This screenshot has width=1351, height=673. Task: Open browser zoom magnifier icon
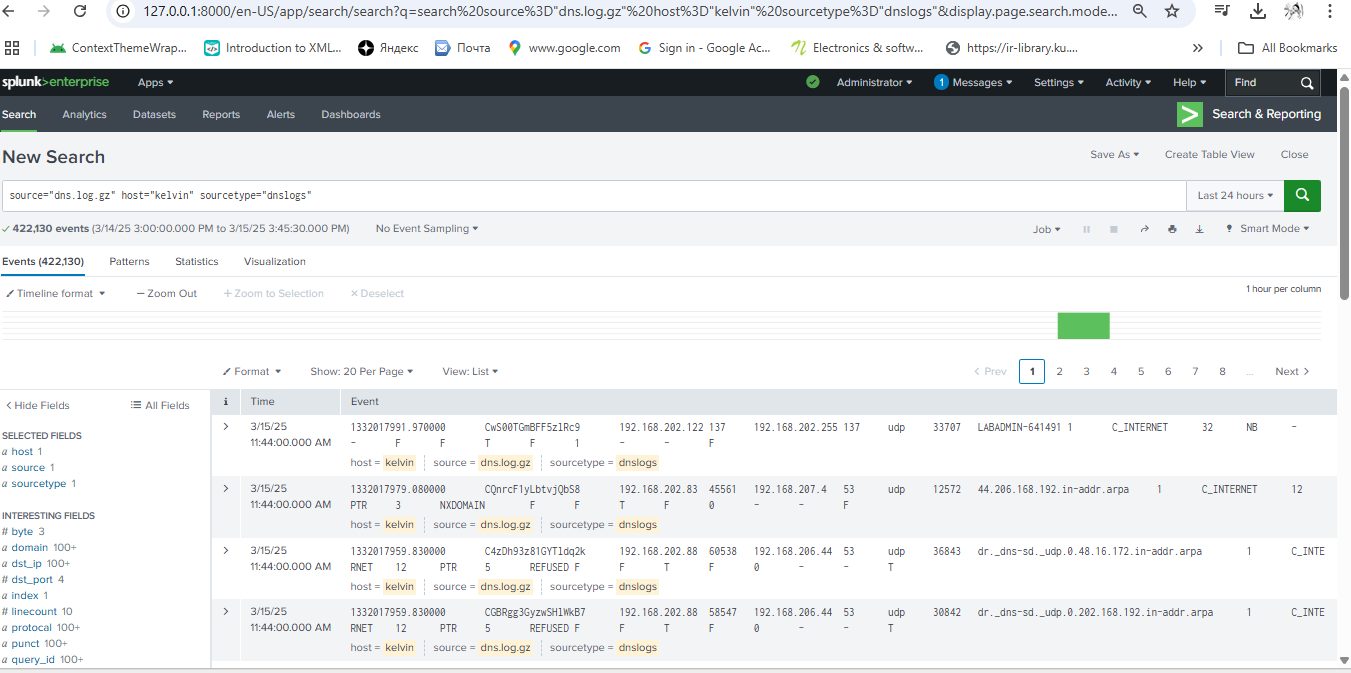pos(1140,11)
